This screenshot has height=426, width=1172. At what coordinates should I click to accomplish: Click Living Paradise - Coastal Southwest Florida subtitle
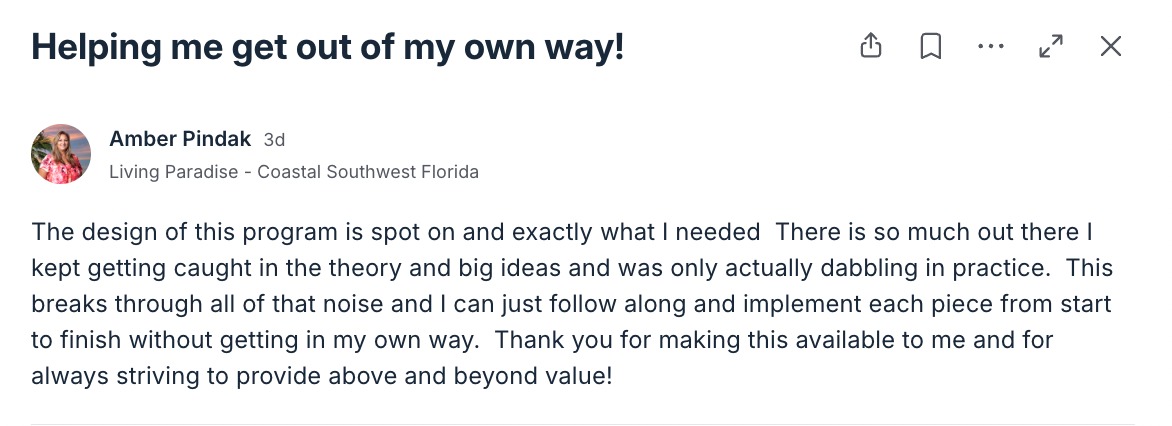[x=293, y=172]
